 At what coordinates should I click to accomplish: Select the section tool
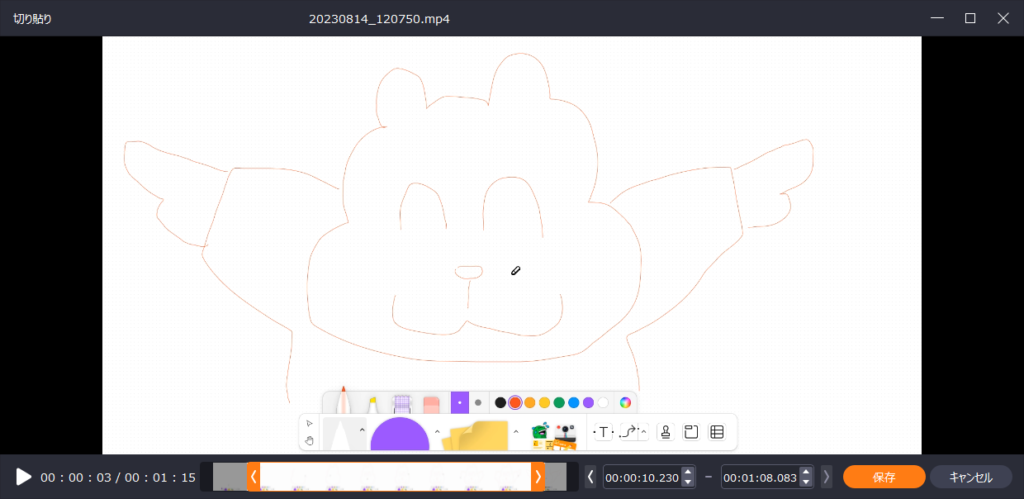(691, 432)
